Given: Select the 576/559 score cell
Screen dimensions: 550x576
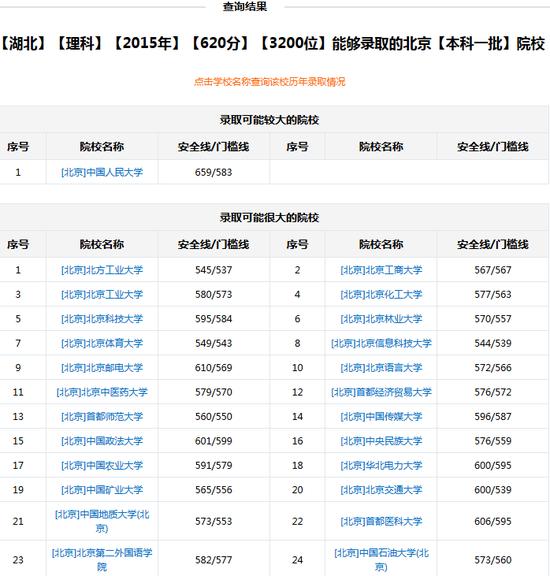Looking at the screenshot, I should point(493,440).
